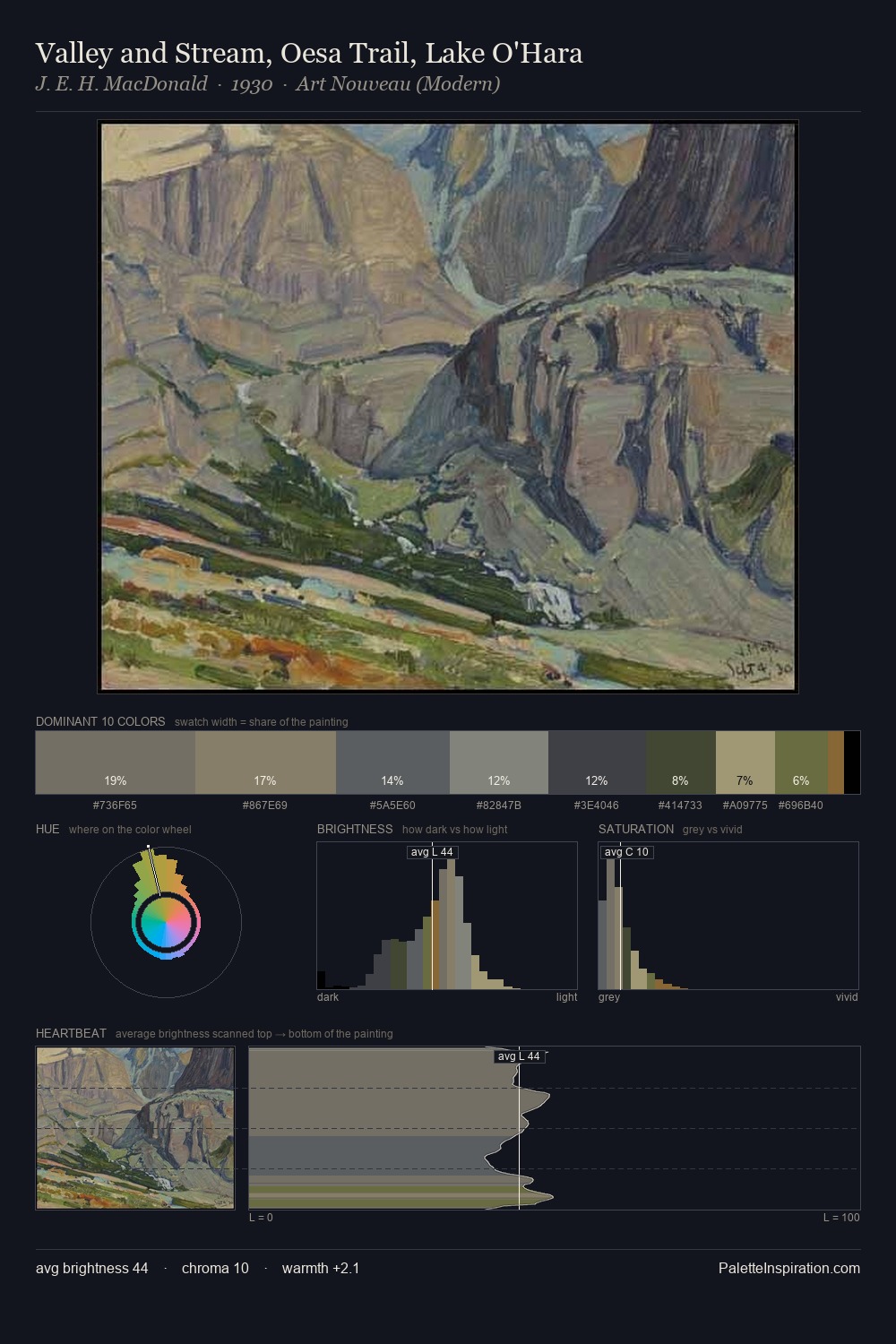Click Art Nouveau (Modern) style text

(398, 84)
